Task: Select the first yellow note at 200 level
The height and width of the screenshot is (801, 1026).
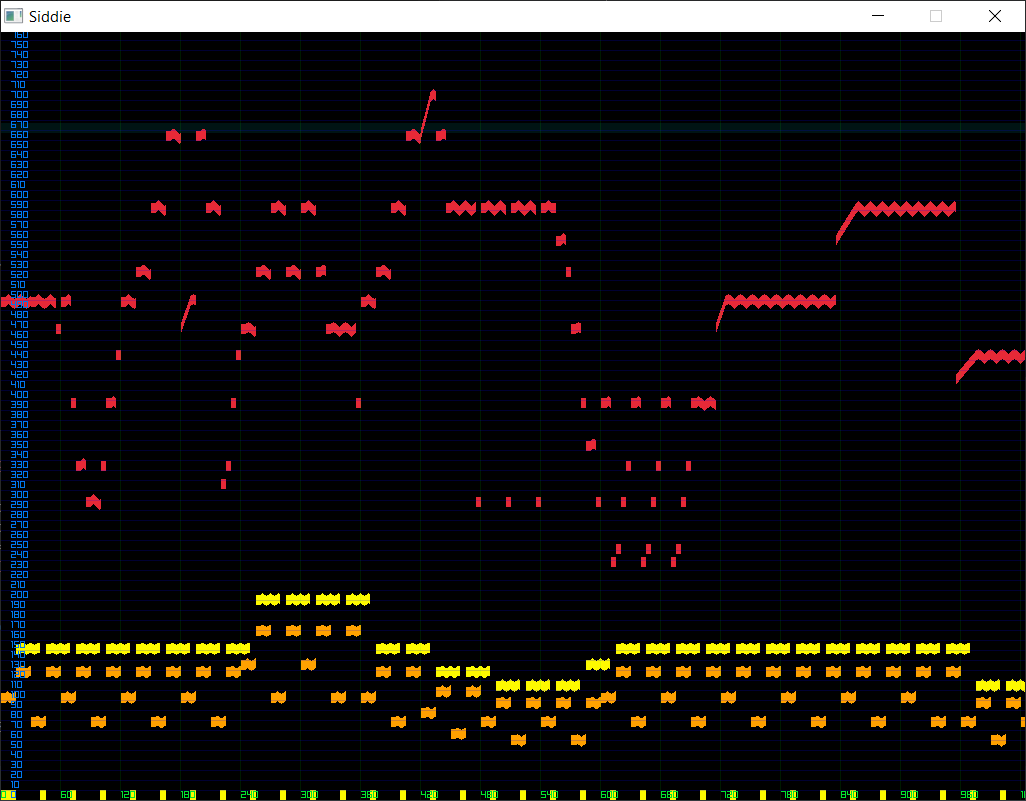Action: [x=267, y=599]
